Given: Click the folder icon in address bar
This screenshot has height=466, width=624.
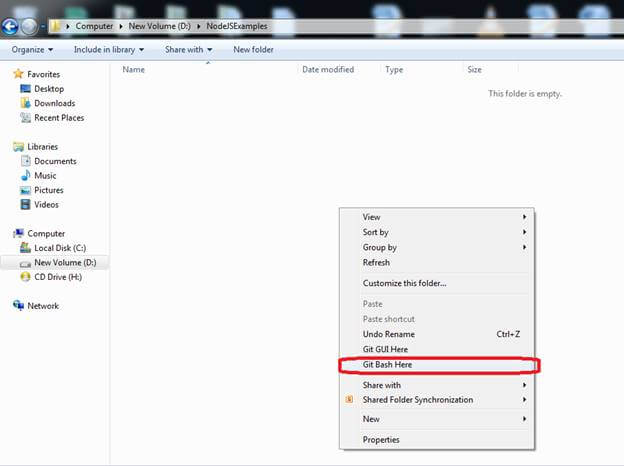Looking at the screenshot, I should [55, 26].
